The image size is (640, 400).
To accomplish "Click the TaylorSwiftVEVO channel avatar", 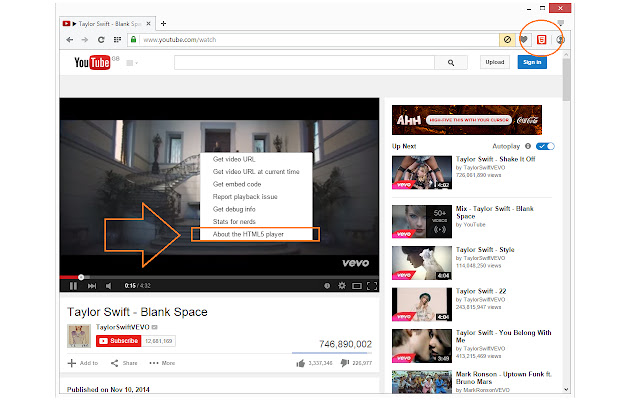I will pos(79,336).
